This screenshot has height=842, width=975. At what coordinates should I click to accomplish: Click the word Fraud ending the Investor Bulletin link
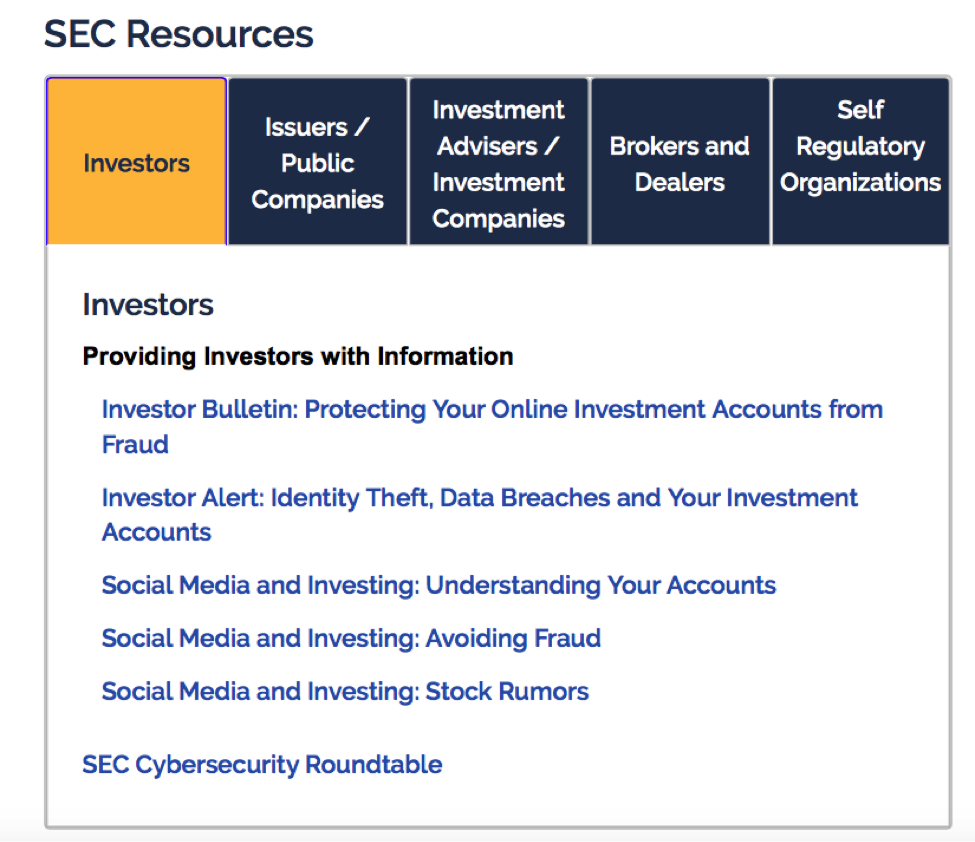tap(135, 444)
